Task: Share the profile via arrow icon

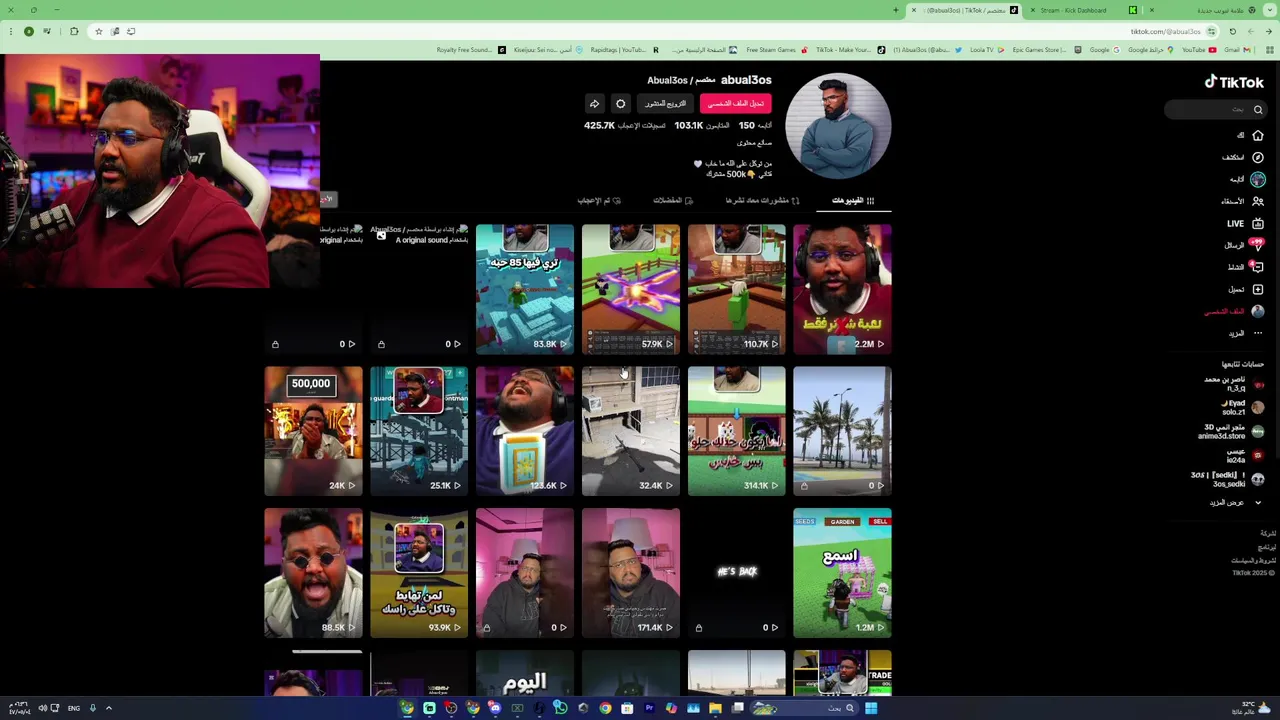Action: point(594,104)
